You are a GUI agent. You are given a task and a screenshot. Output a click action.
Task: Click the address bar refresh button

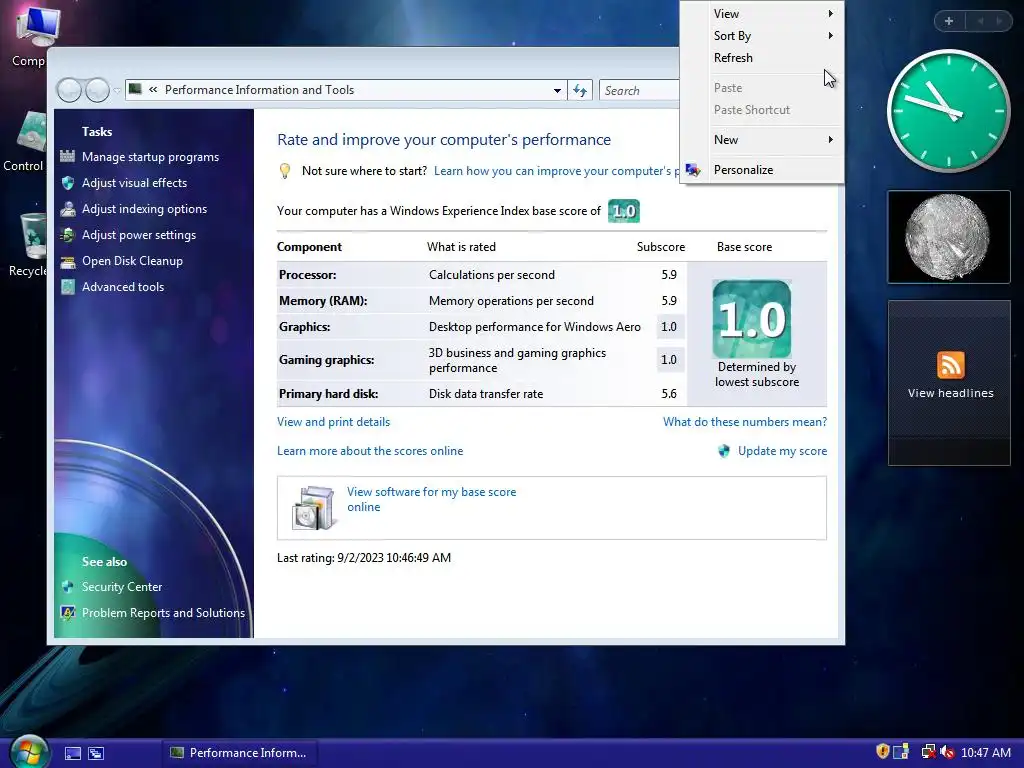[x=580, y=90]
